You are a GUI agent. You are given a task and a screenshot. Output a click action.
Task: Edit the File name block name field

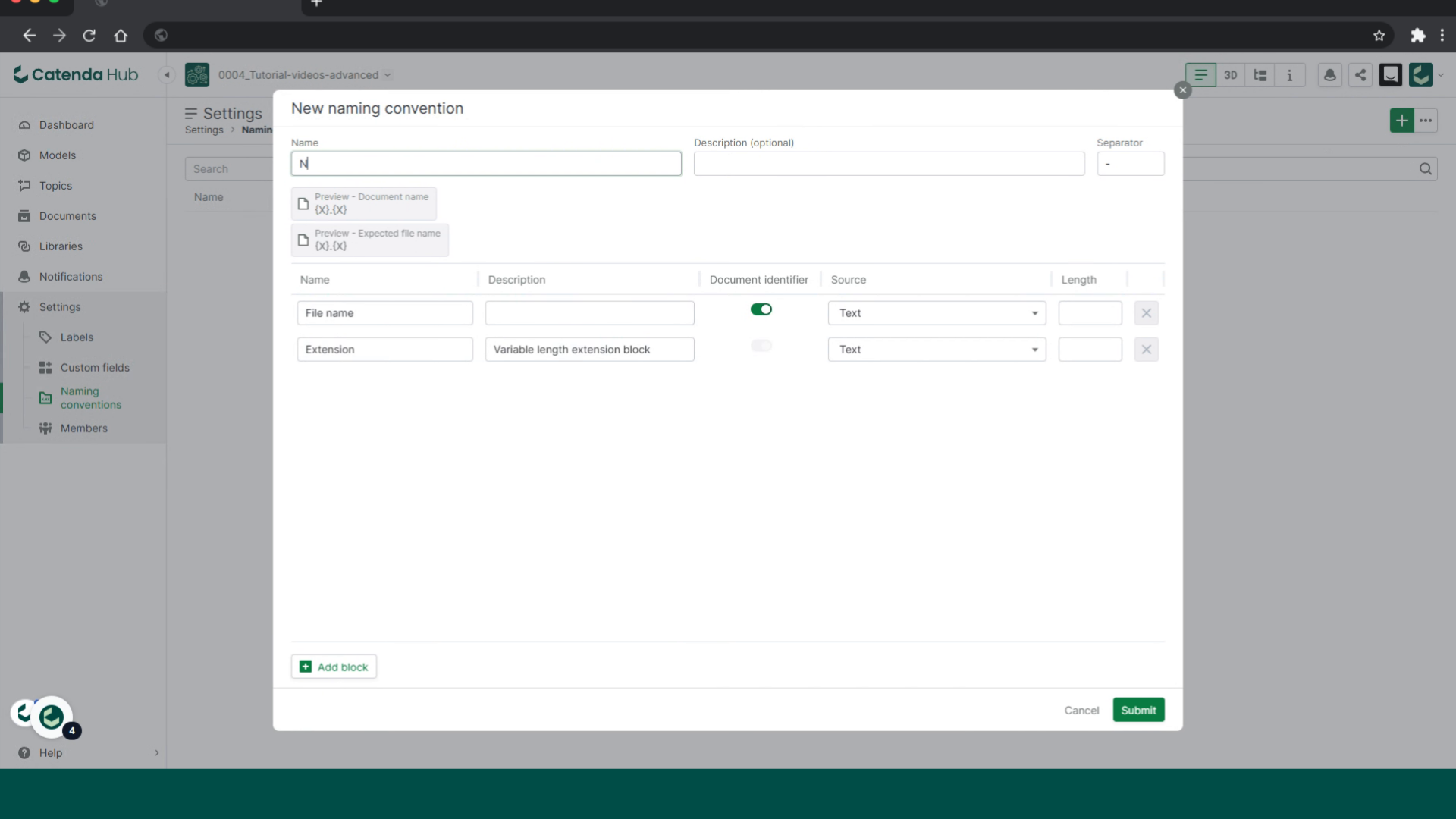(x=384, y=313)
